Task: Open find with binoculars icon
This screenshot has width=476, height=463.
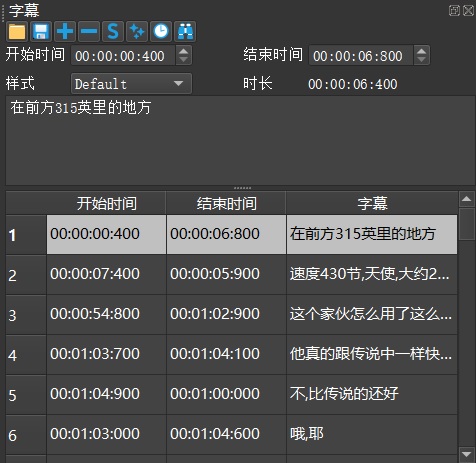Action: [x=185, y=32]
